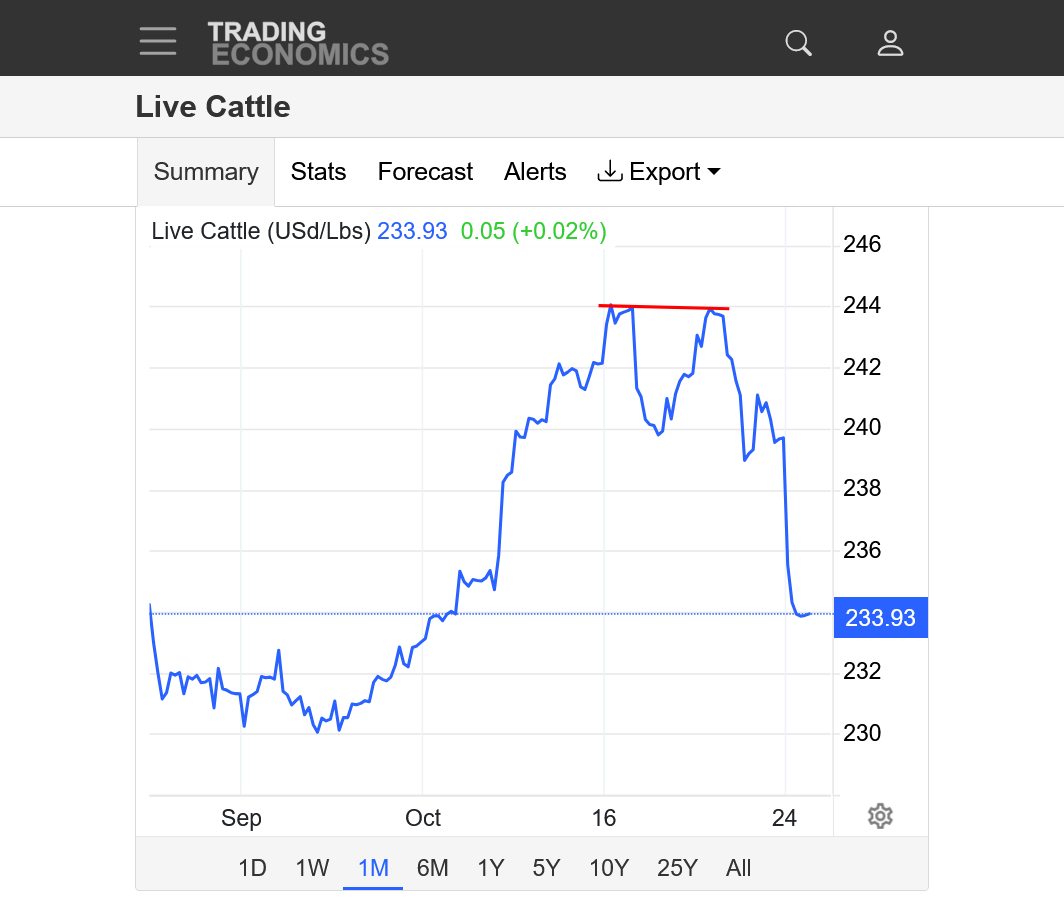Screen dimensions: 1064x901
Task: Show All available price history
Action: 738,868
